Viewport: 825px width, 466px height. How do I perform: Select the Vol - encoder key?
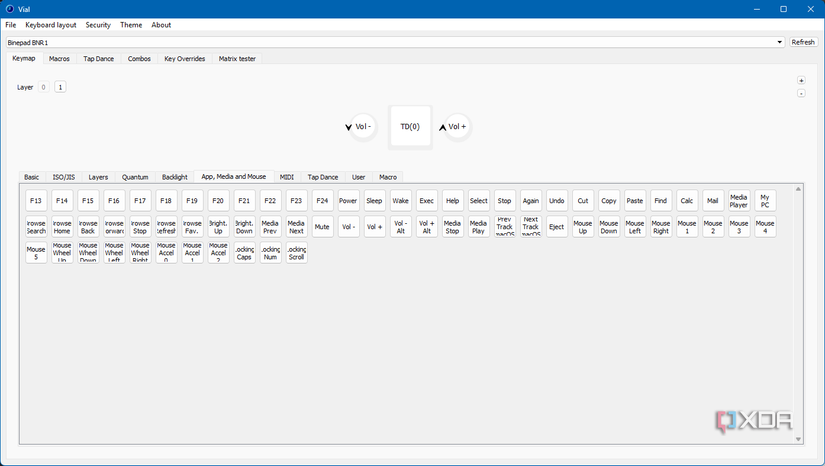click(363, 127)
